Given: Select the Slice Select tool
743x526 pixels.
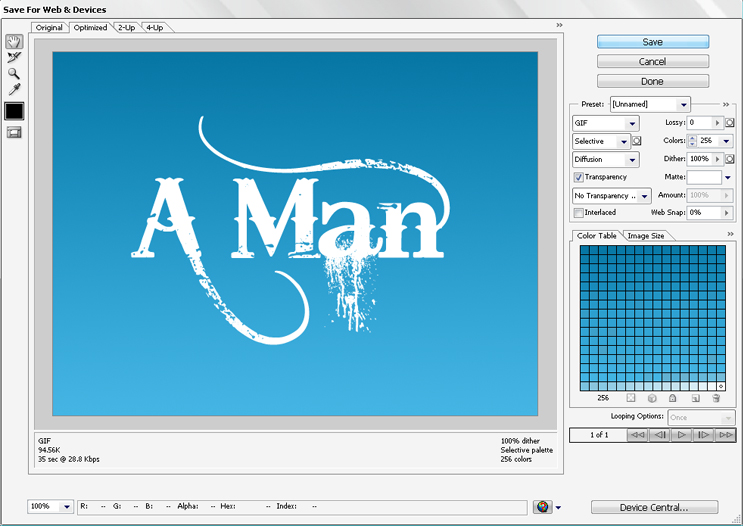Looking at the screenshot, I should pos(14,57).
